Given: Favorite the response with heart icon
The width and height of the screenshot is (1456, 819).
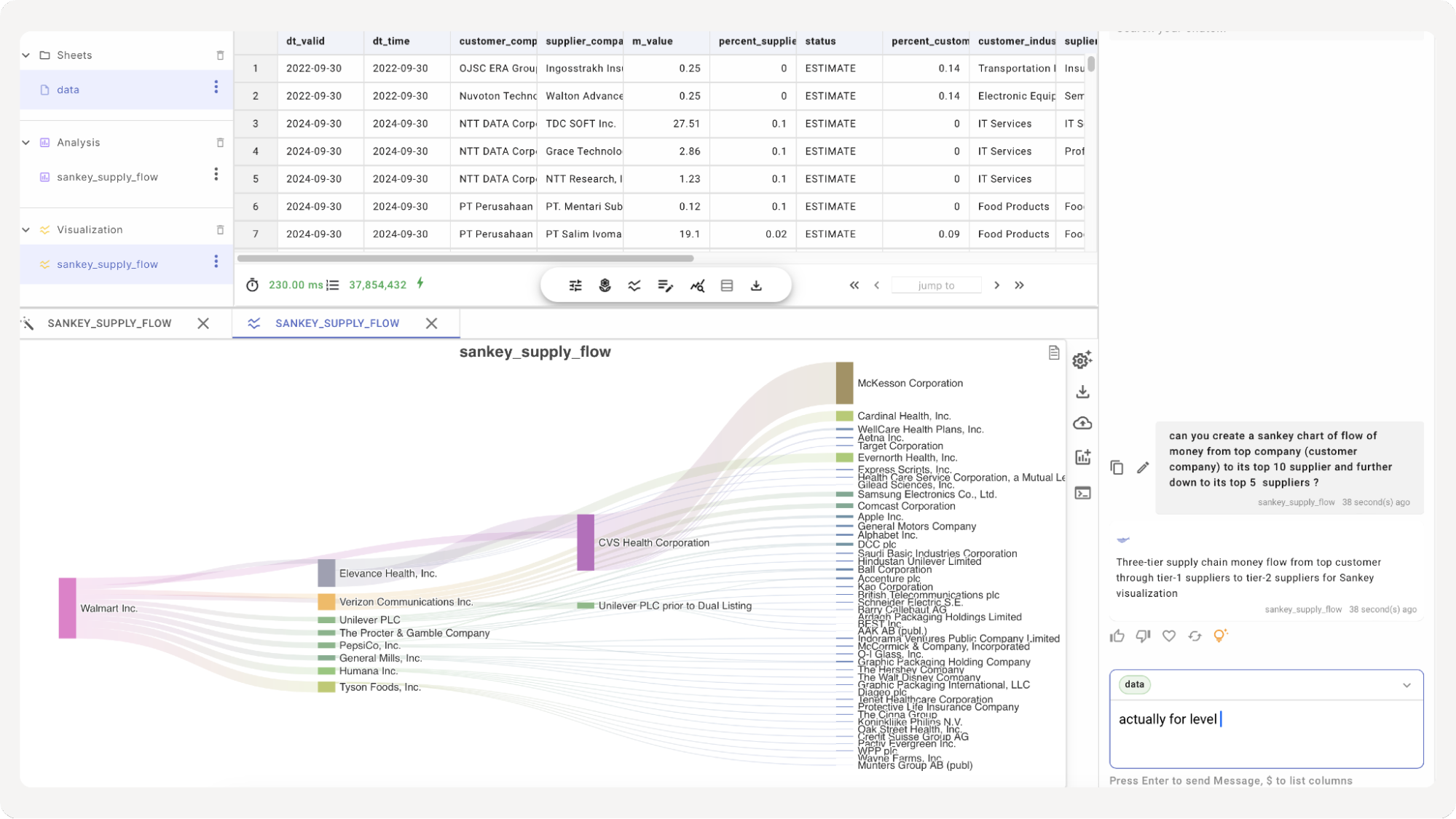Looking at the screenshot, I should pyautogui.click(x=1169, y=636).
